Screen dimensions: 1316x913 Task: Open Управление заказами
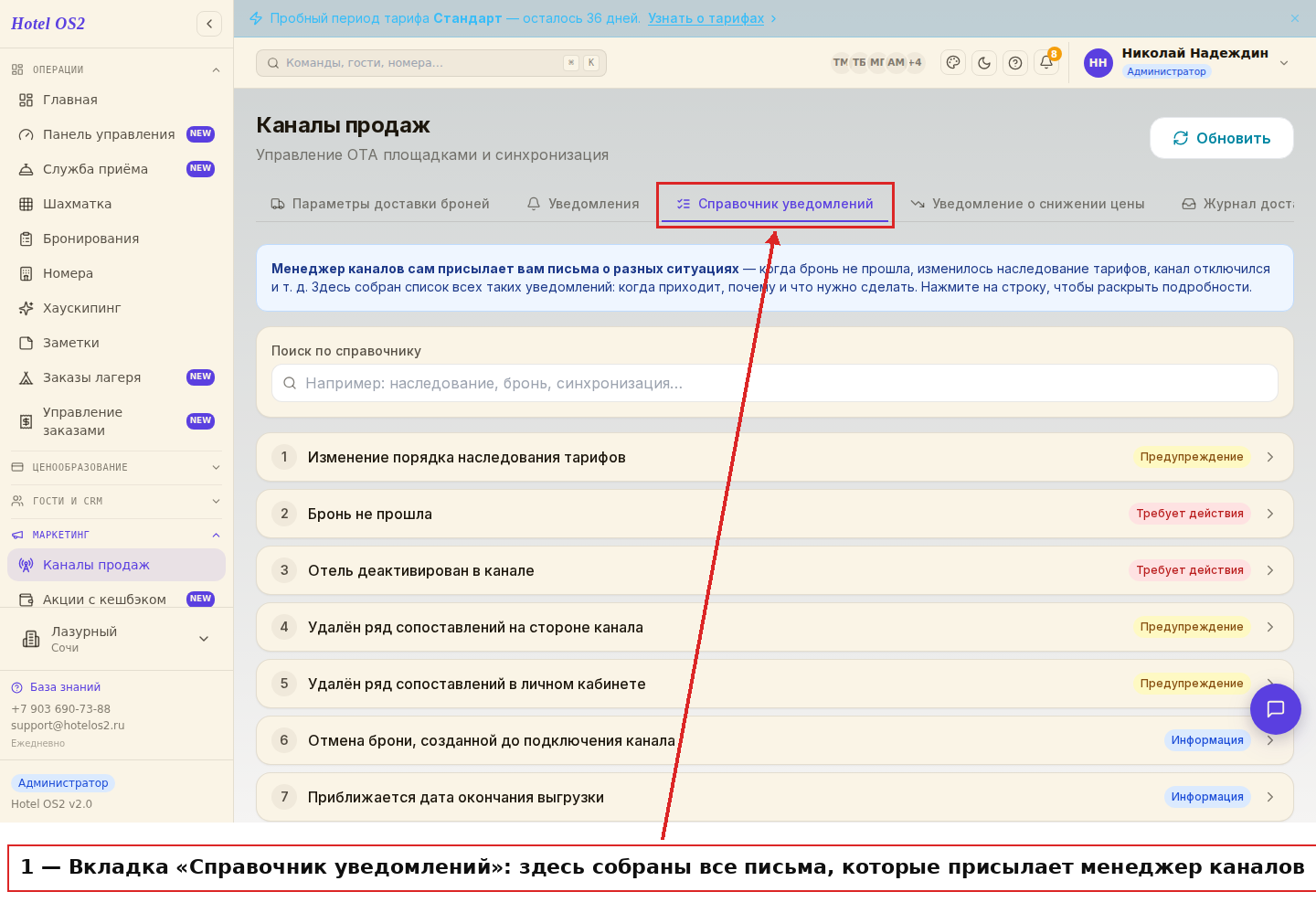[x=116, y=421]
